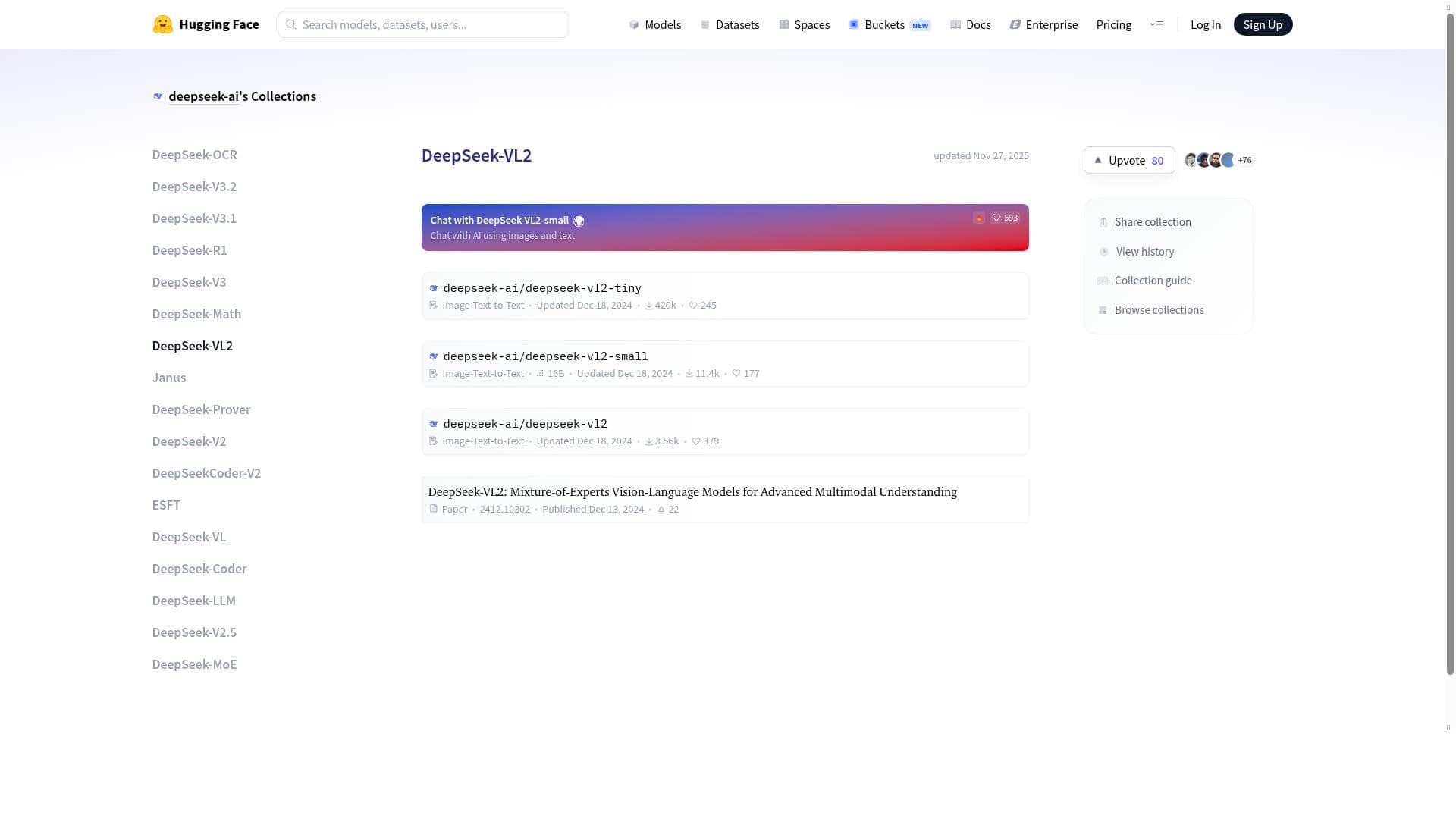
Task: Select DeepSeek-OCR collection in sidebar
Action: 195,155
